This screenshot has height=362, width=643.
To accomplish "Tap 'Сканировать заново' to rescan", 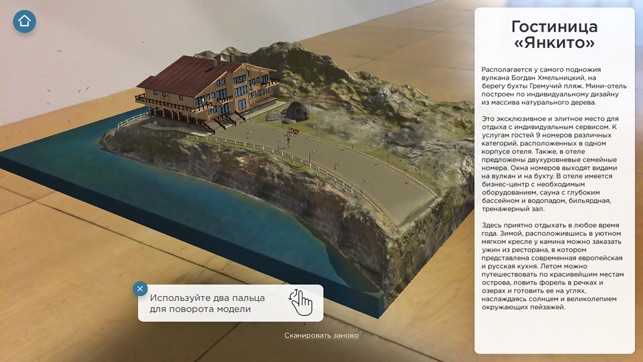I will pos(321,335).
